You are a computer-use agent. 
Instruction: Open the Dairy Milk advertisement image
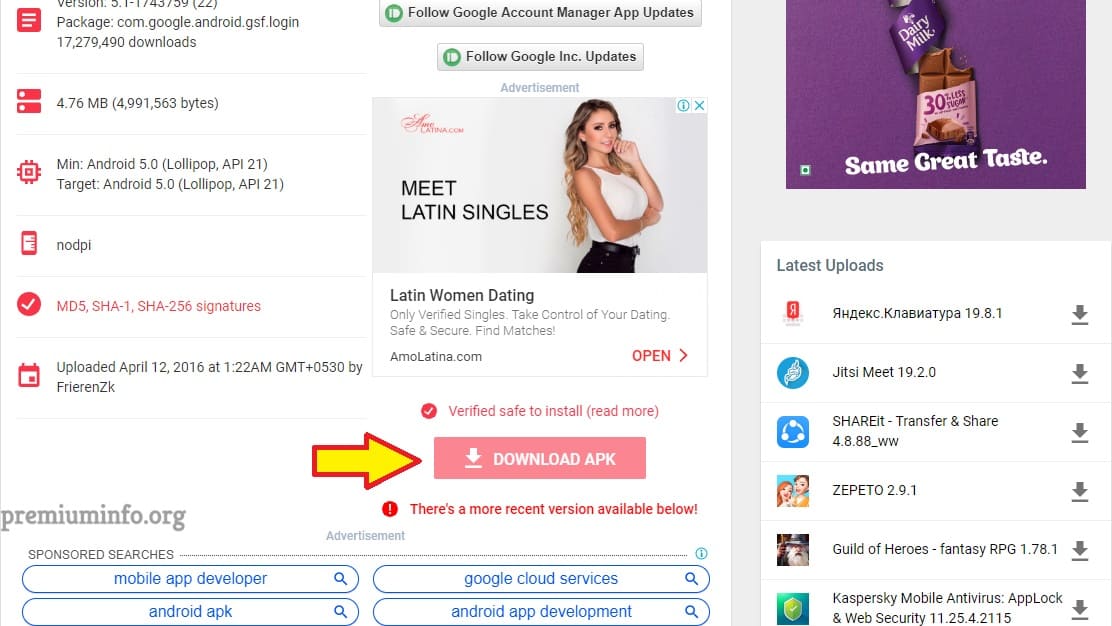(935, 94)
